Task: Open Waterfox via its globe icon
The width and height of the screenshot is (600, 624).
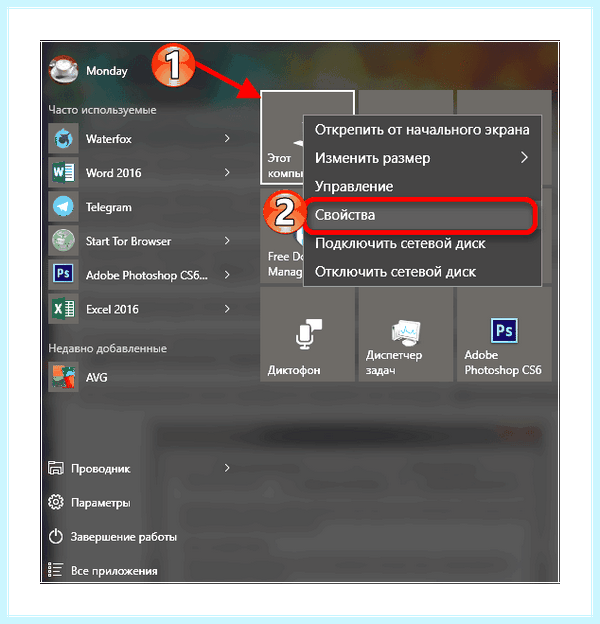Action: pyautogui.click(x=63, y=138)
